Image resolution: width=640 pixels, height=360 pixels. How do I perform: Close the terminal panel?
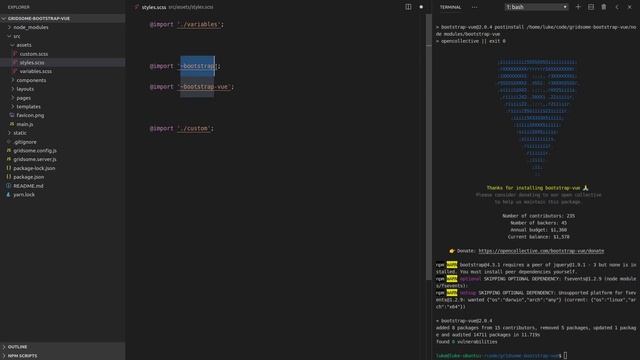point(629,7)
